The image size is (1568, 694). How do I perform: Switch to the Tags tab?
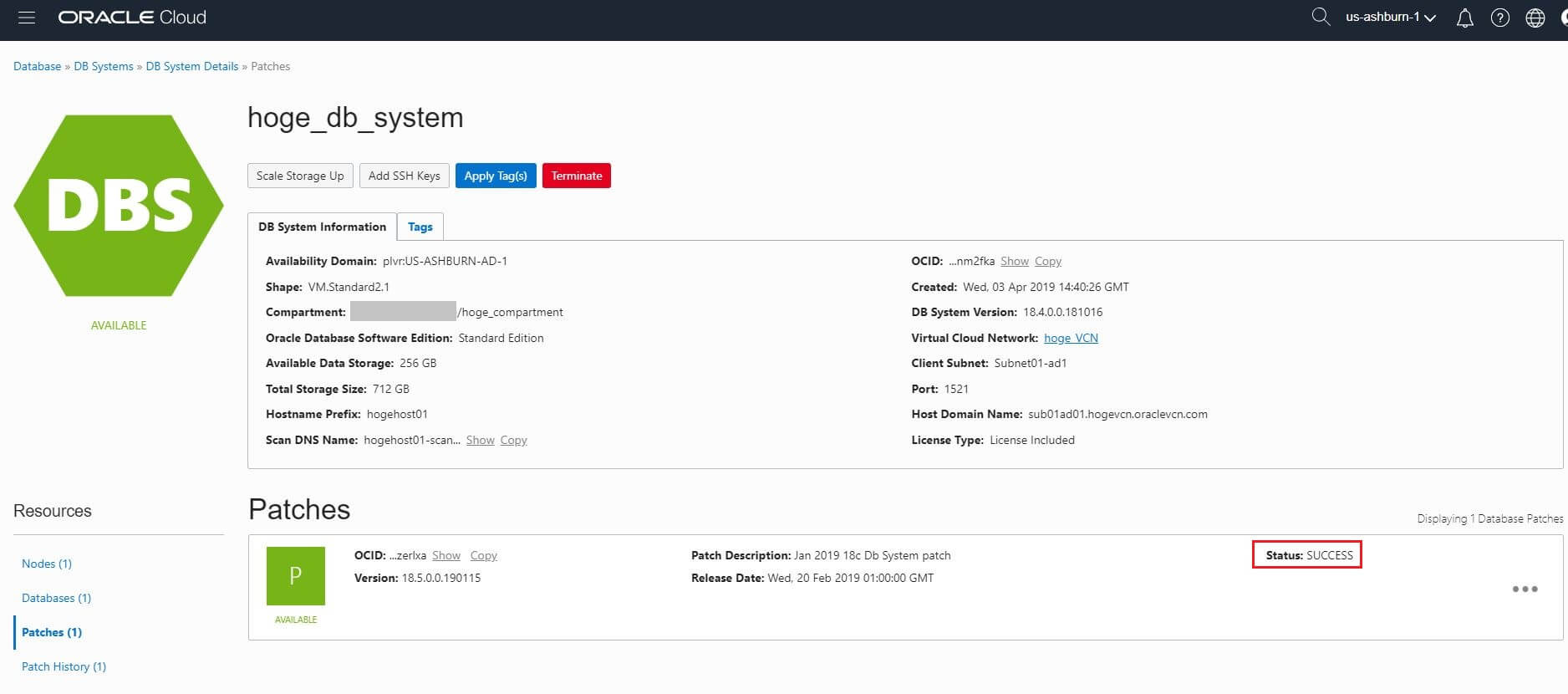[420, 227]
